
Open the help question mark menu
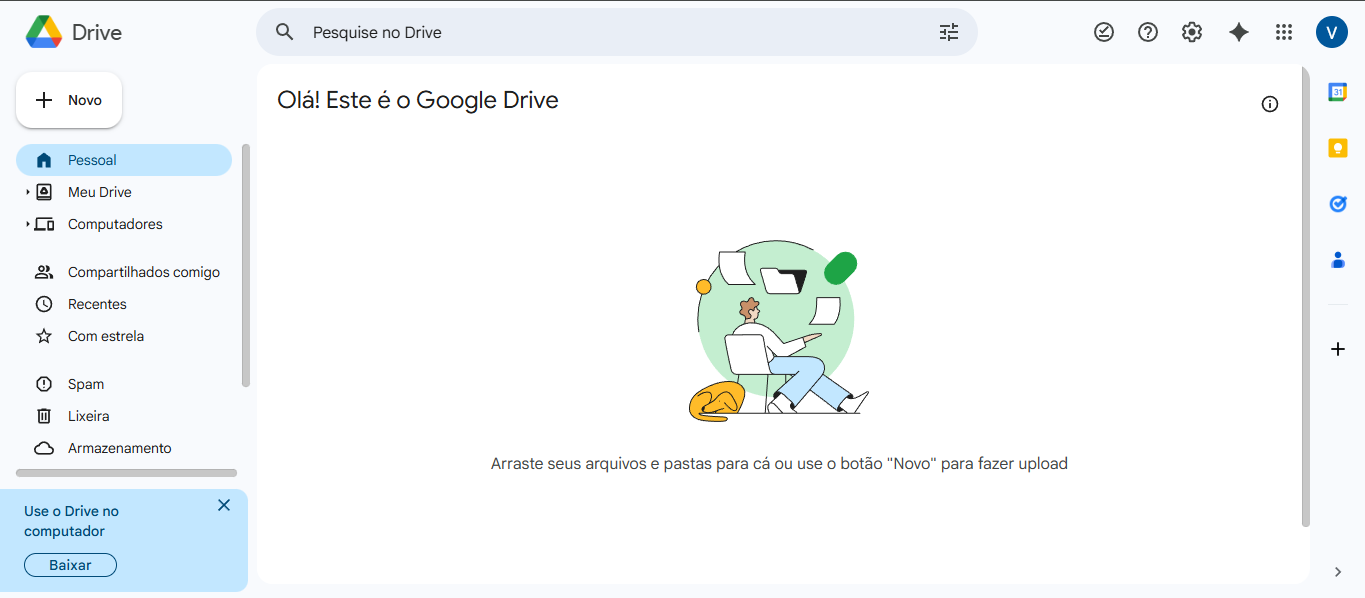pyautogui.click(x=1148, y=32)
